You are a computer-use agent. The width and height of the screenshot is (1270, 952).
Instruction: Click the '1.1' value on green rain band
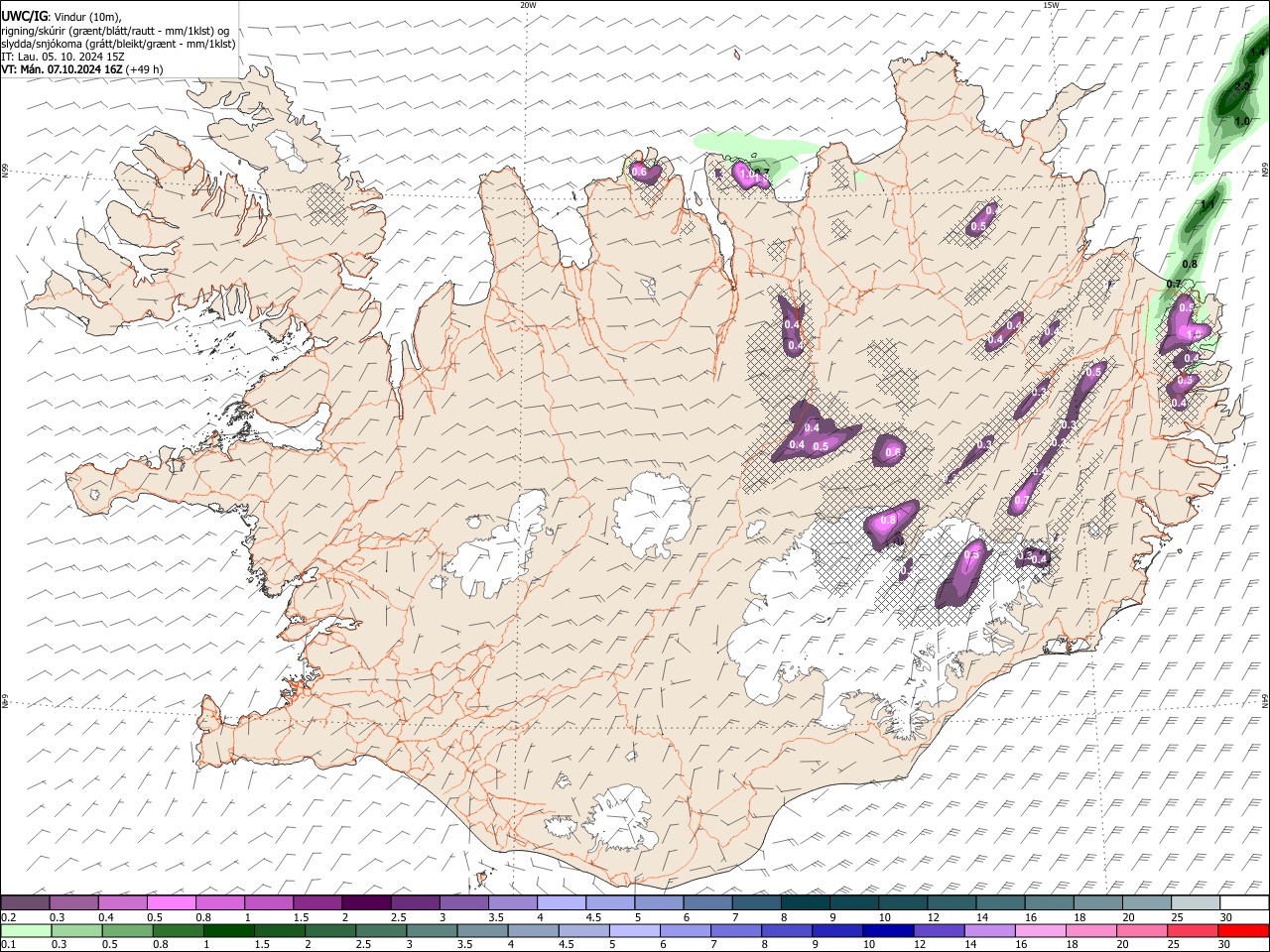pos(1207,205)
